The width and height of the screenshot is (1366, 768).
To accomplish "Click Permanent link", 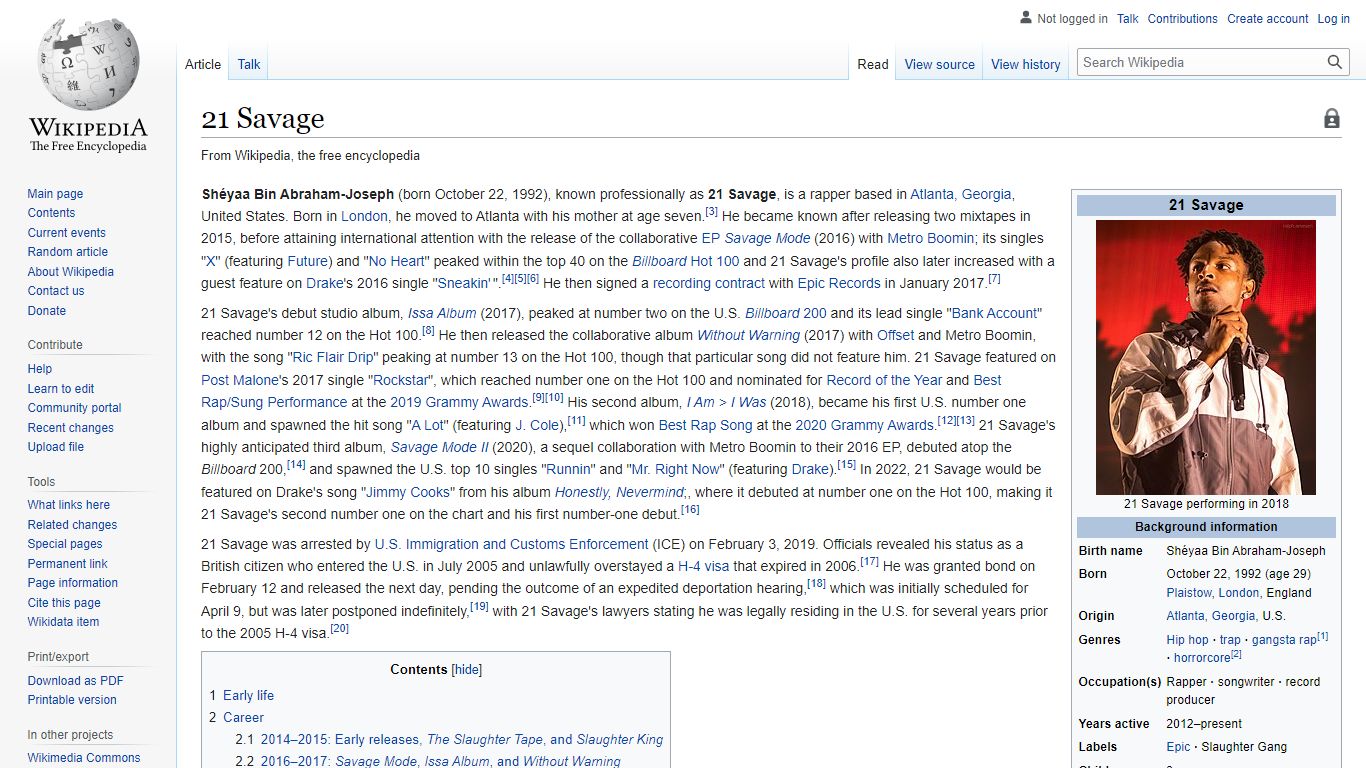I will click(67, 564).
